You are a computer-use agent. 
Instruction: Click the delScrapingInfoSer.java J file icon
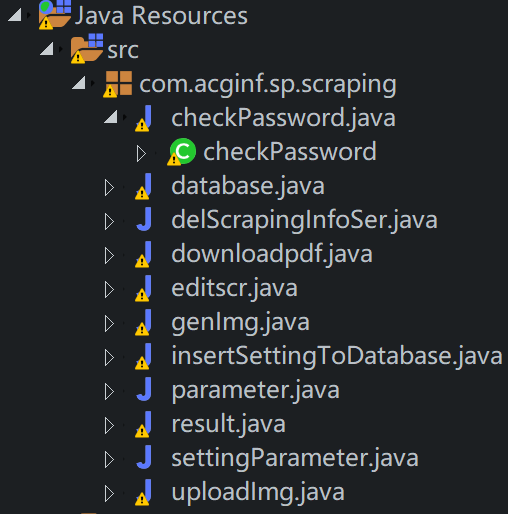[x=144, y=219]
